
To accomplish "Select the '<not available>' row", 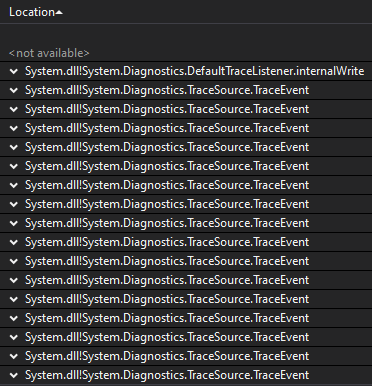I will tap(49, 53).
